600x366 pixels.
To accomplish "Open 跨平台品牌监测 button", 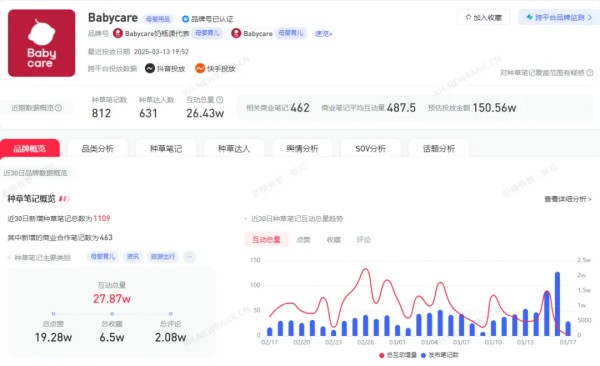I will click(559, 18).
